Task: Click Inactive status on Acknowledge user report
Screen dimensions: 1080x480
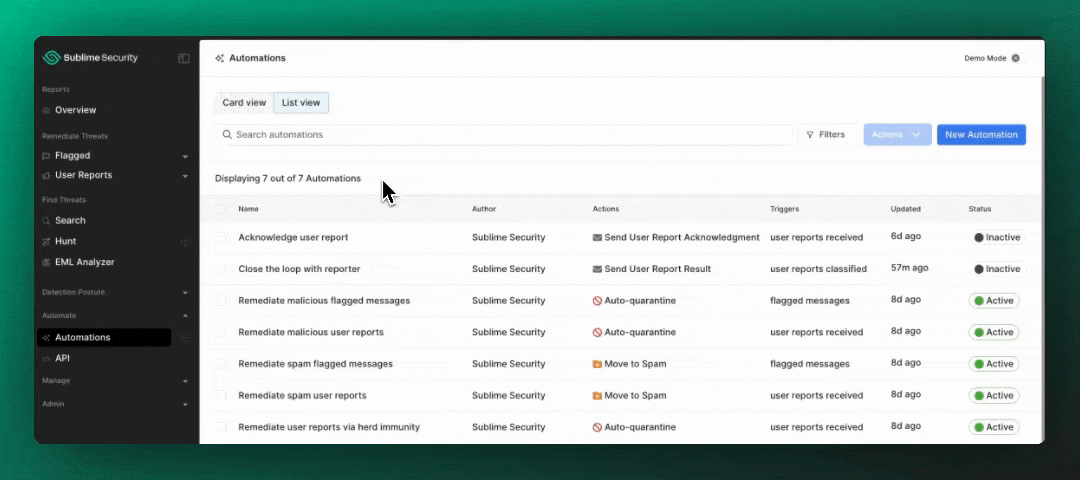Action: click(997, 238)
